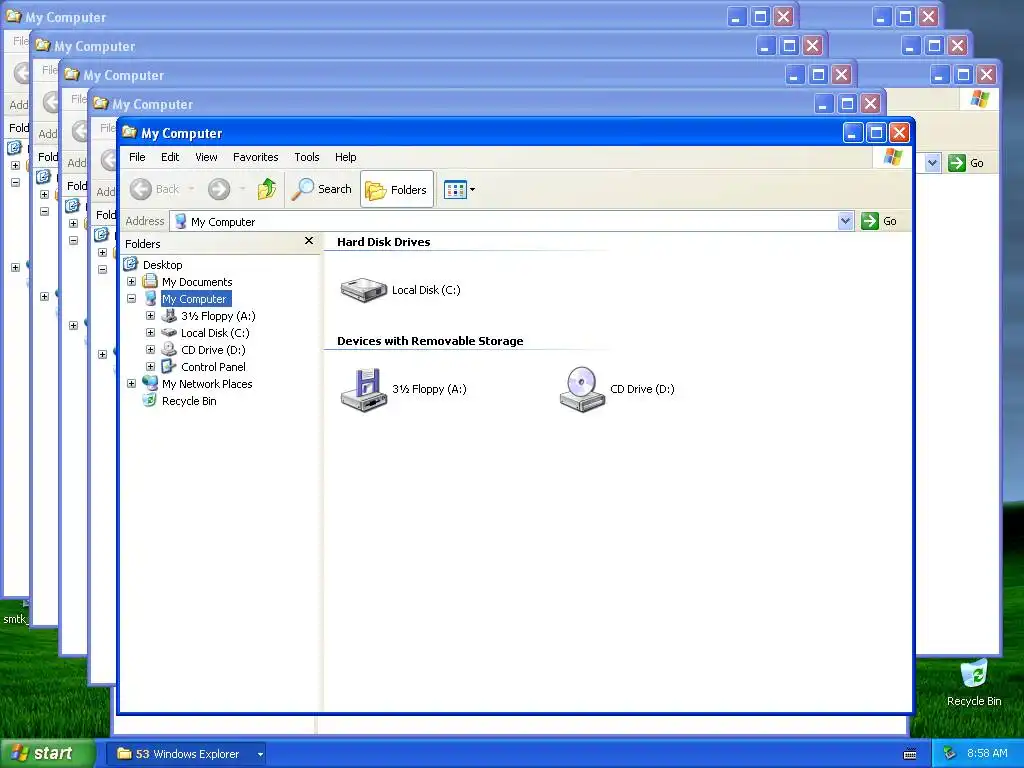The height and width of the screenshot is (768, 1024).
Task: Open the Edit menu in the front window
Action: tap(170, 157)
